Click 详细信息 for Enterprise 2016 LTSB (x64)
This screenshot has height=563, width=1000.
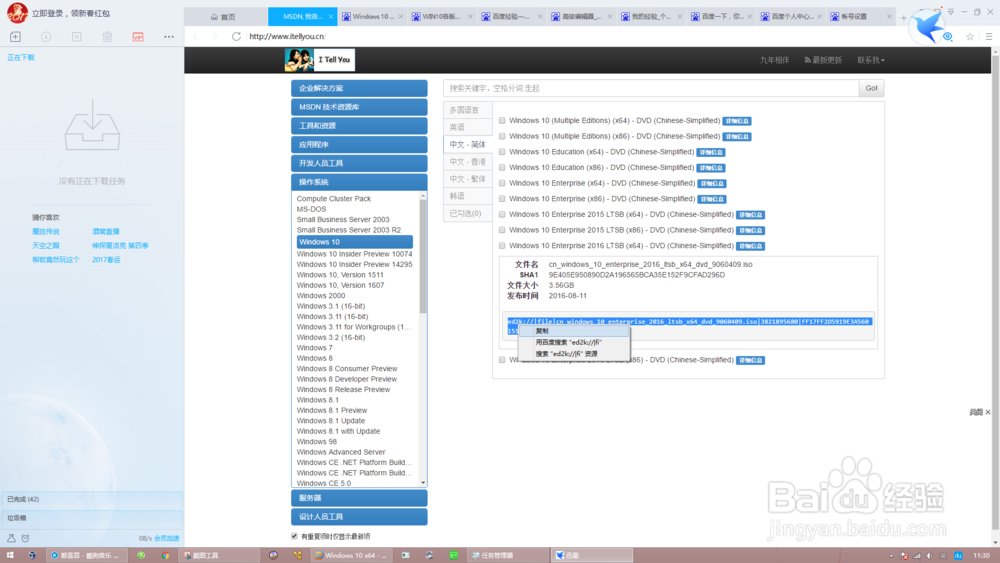tap(750, 246)
